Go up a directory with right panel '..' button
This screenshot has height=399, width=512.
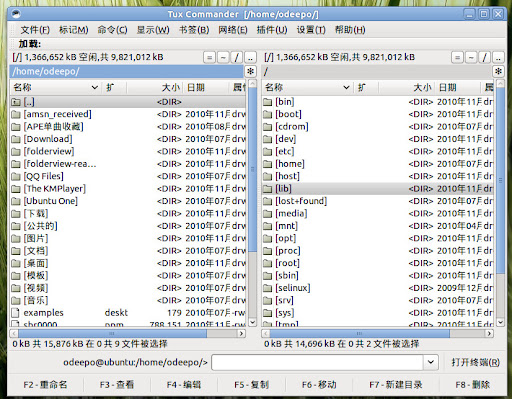click(498, 57)
